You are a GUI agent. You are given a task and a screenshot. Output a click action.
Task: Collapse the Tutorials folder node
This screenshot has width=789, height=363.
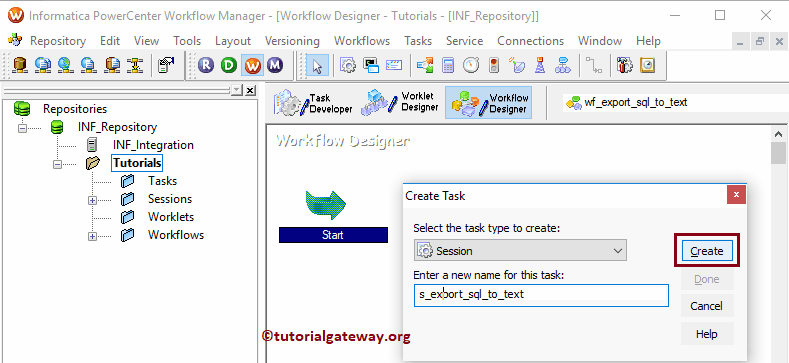(x=57, y=164)
